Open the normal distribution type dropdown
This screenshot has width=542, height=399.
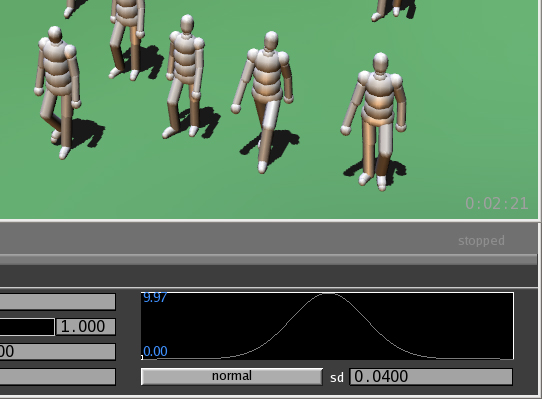pyautogui.click(x=232, y=376)
